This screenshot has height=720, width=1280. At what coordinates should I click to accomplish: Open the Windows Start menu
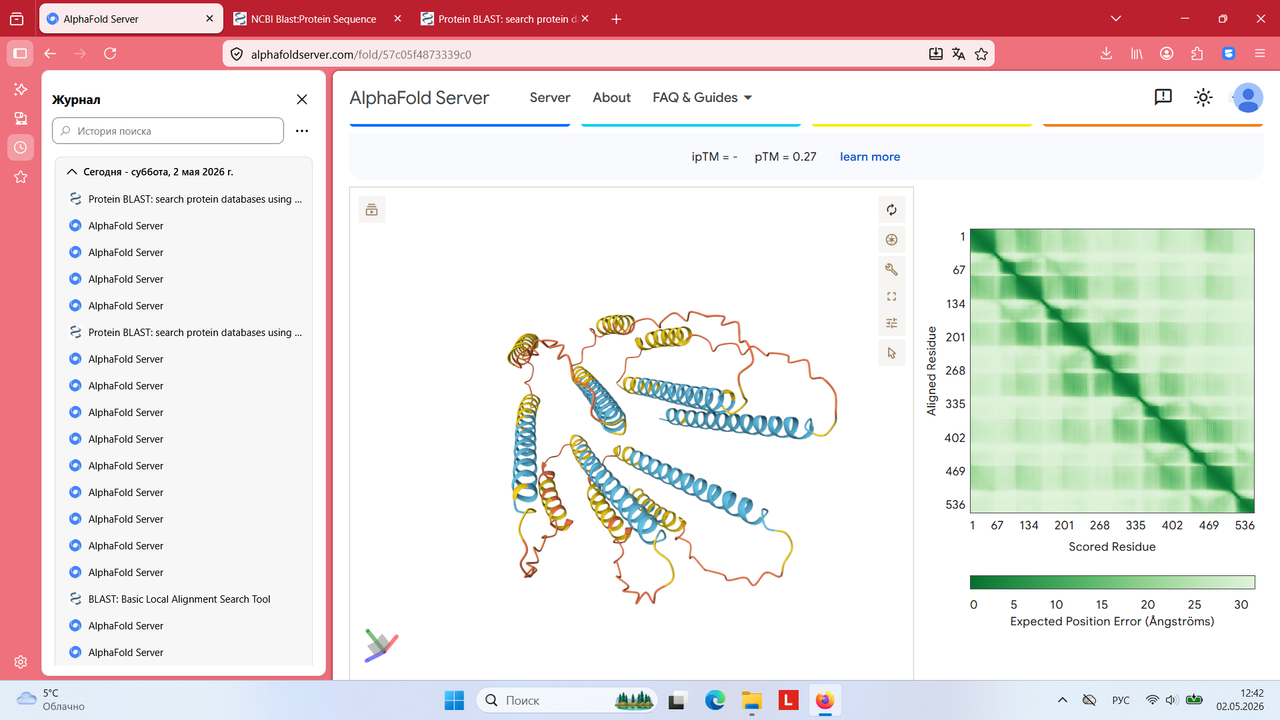coord(453,700)
